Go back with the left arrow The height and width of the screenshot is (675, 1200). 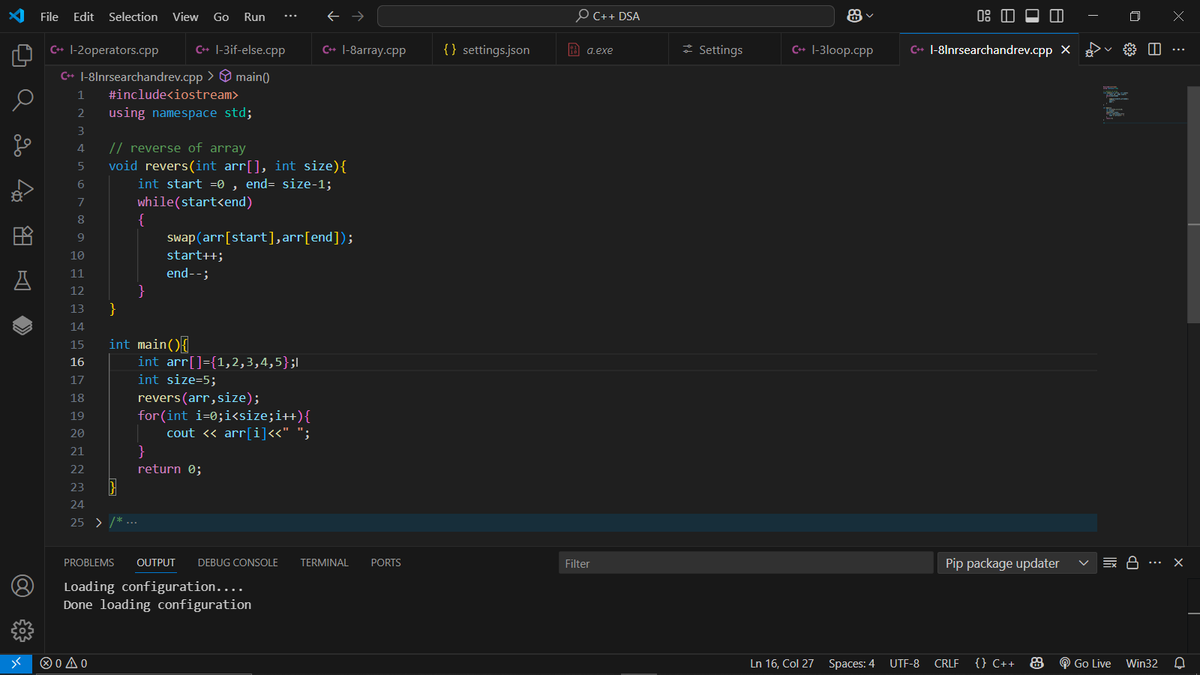pos(334,16)
